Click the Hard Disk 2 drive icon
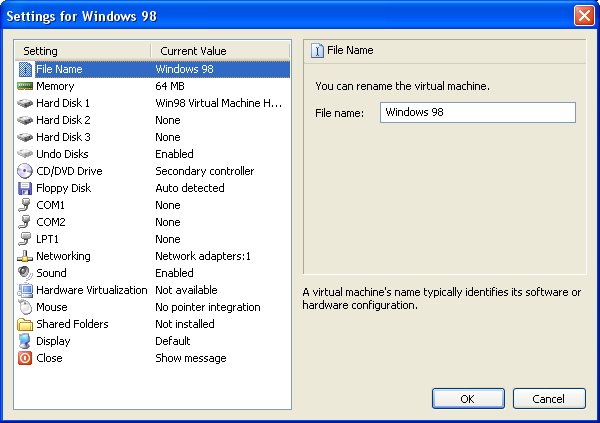The width and height of the screenshot is (600, 423). 25,120
